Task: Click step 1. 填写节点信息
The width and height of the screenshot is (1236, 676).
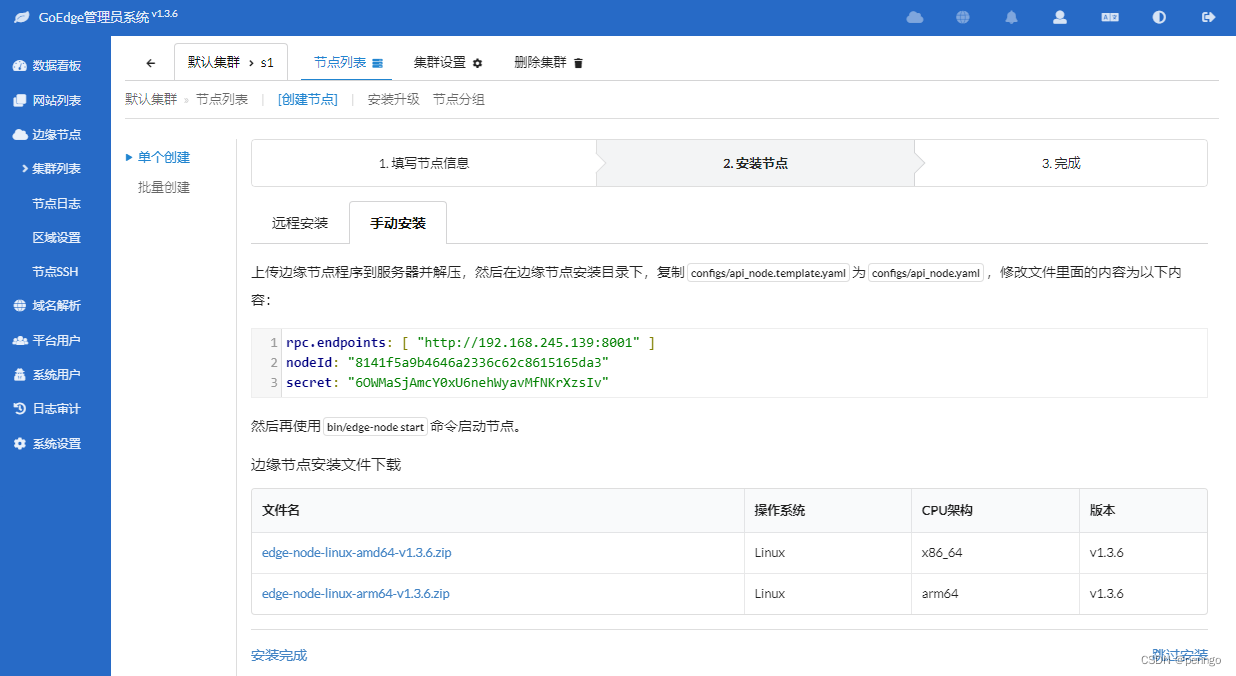Action: tap(424, 163)
